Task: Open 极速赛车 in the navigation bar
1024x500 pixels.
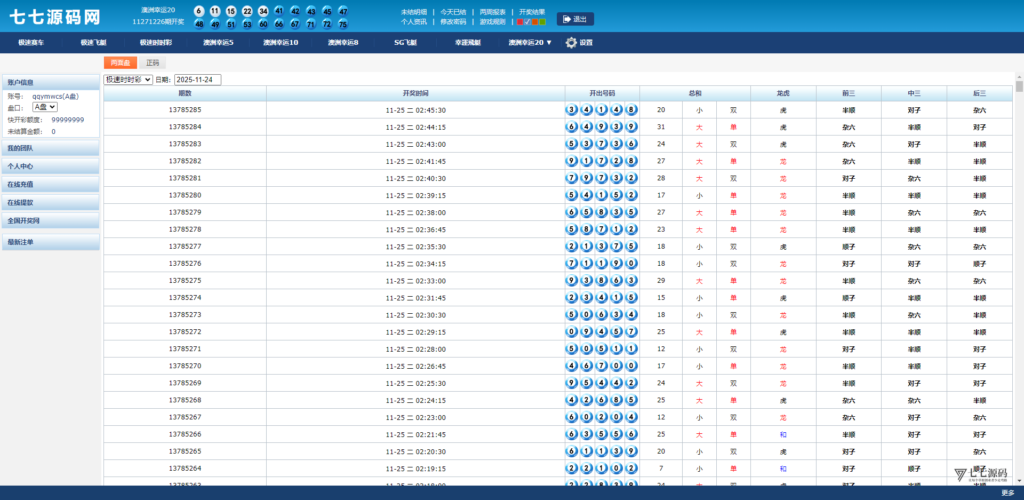Action: coord(33,43)
